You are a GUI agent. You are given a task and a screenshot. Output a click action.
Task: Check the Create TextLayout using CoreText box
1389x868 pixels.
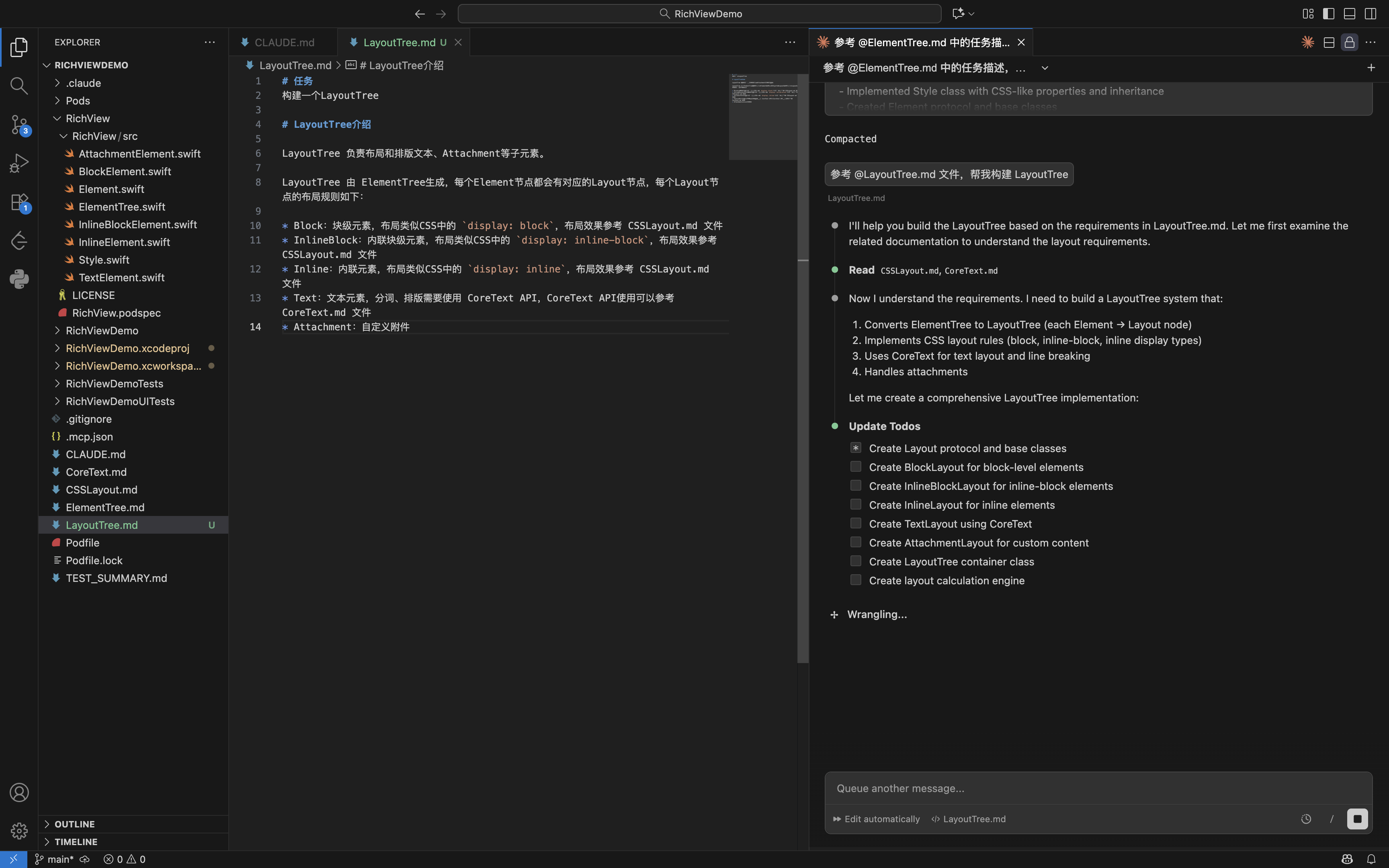click(856, 524)
